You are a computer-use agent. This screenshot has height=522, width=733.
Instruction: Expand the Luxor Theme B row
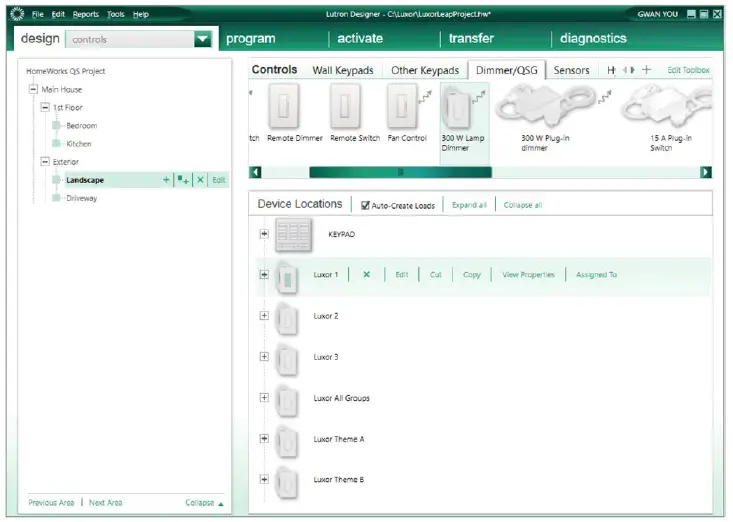click(264, 479)
